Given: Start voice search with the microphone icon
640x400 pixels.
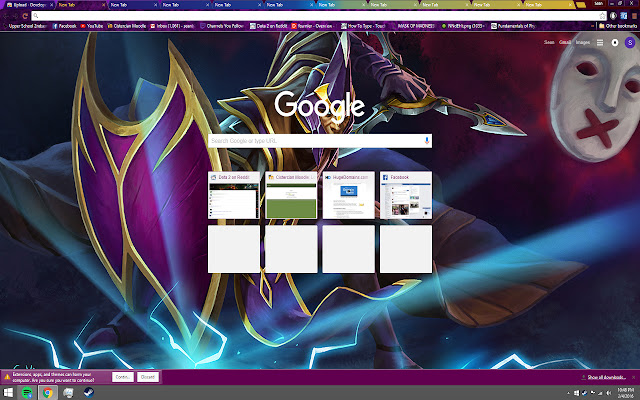Looking at the screenshot, I should [427, 141].
